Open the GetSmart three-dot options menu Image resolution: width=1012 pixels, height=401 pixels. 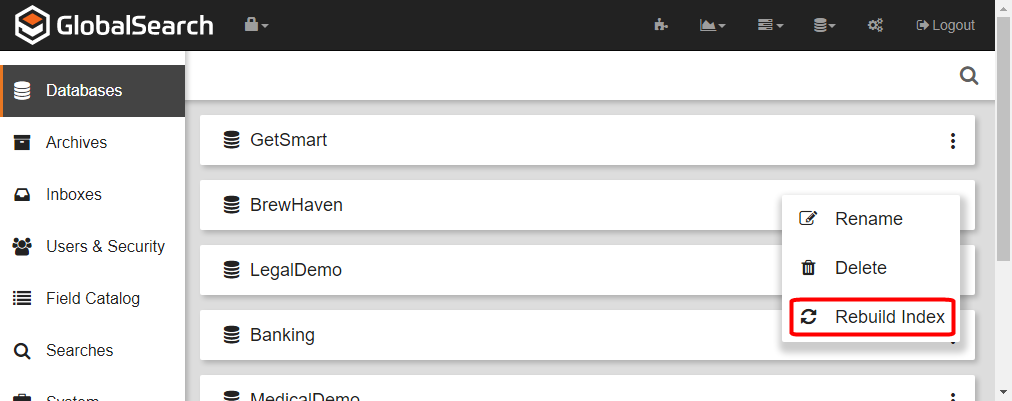(x=952, y=141)
